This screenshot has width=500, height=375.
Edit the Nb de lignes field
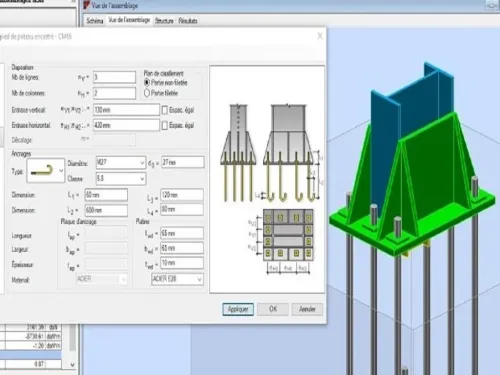(114, 77)
